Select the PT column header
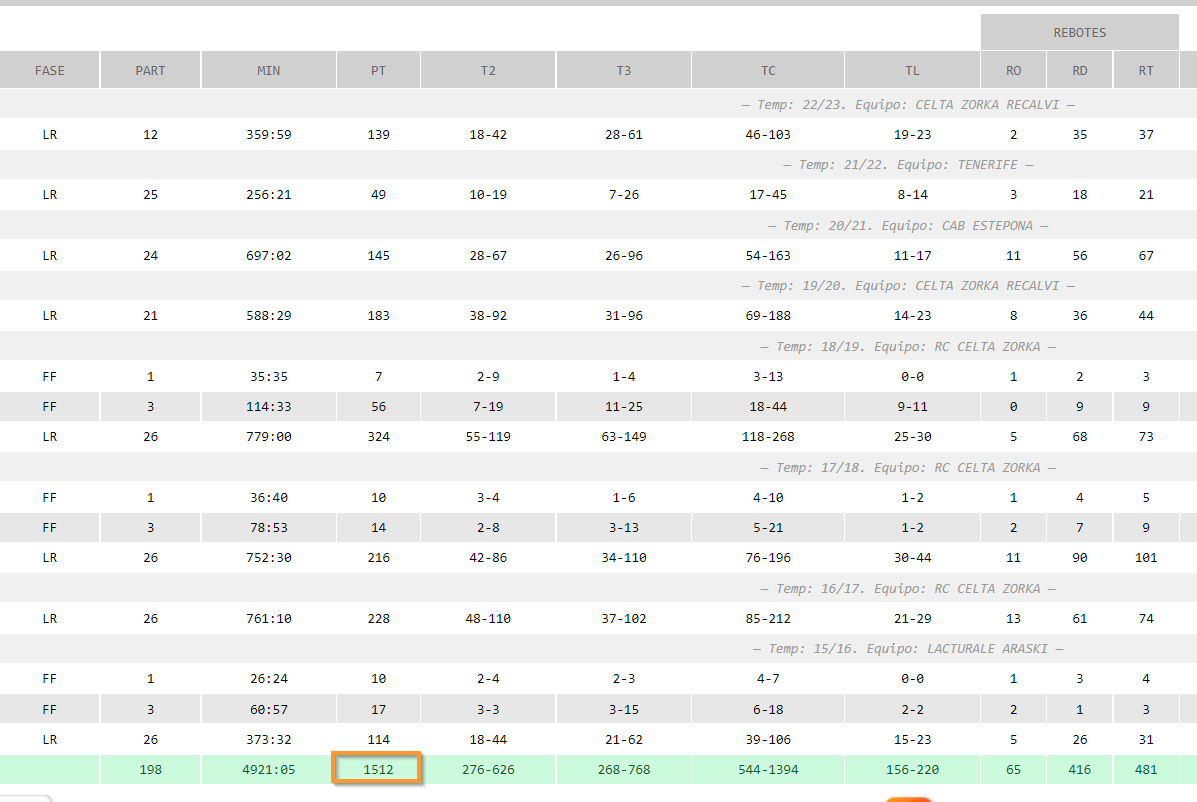 379,70
